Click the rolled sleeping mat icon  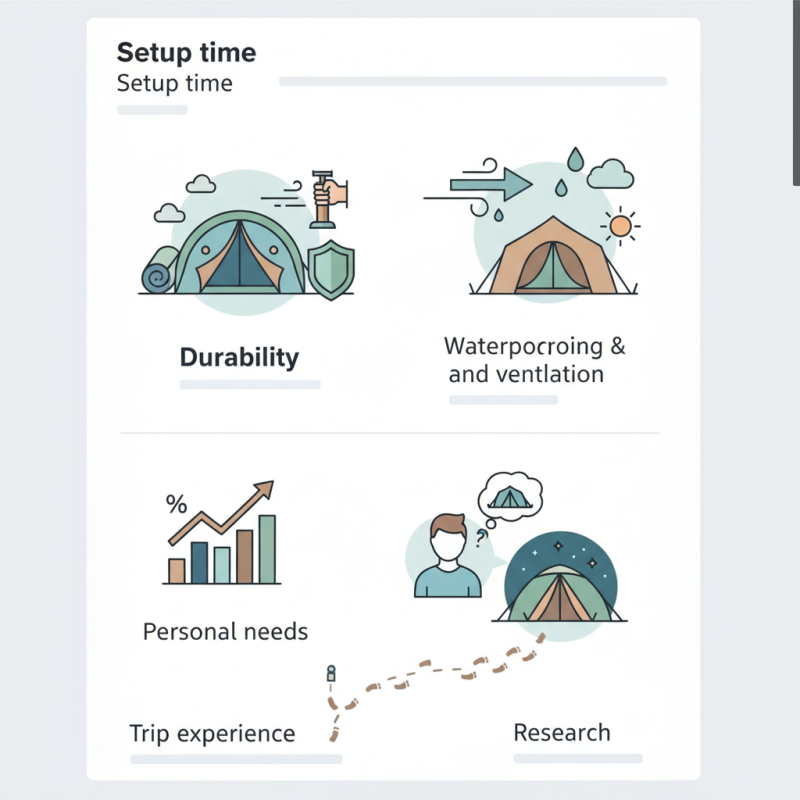(160, 270)
